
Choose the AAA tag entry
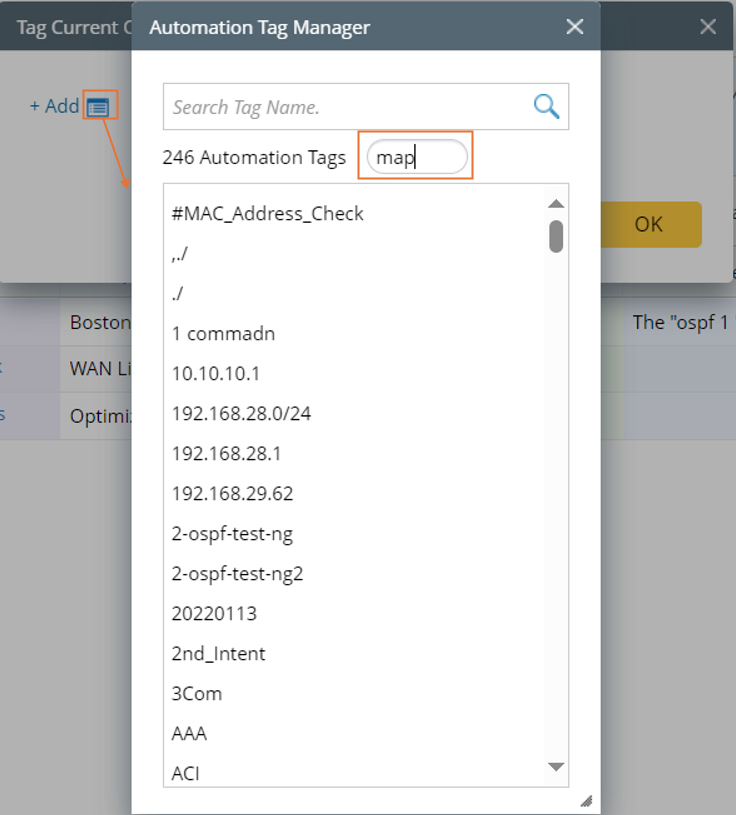190,734
